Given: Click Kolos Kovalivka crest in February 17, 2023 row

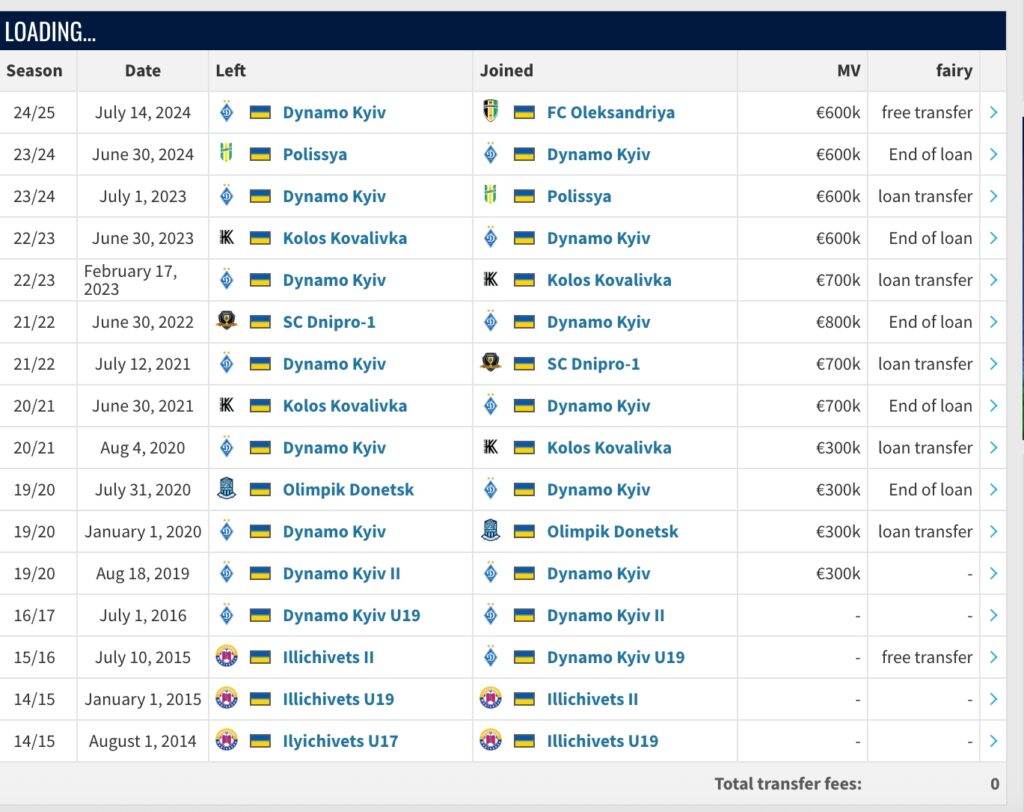Looking at the screenshot, I should [x=490, y=280].
